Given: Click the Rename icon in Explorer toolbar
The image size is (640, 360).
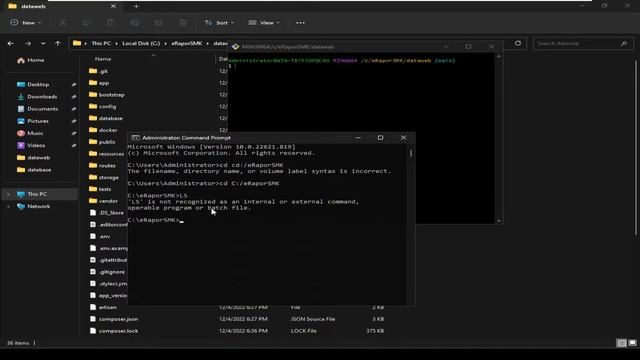Looking at the screenshot, I should click(135, 23).
